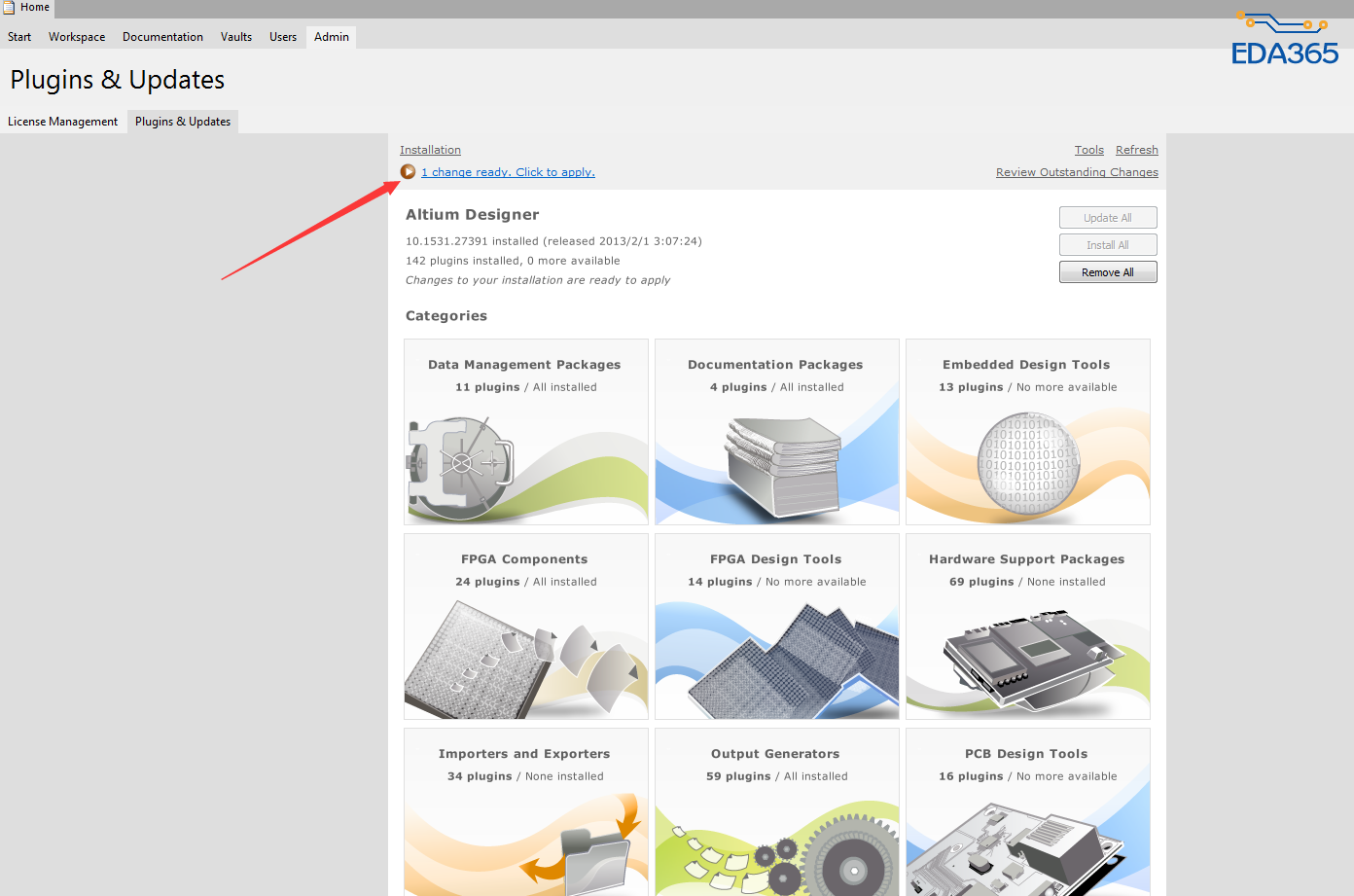Click '13 plugins / No more available' text
Viewport: 1354px width, 896px height.
(1028, 387)
